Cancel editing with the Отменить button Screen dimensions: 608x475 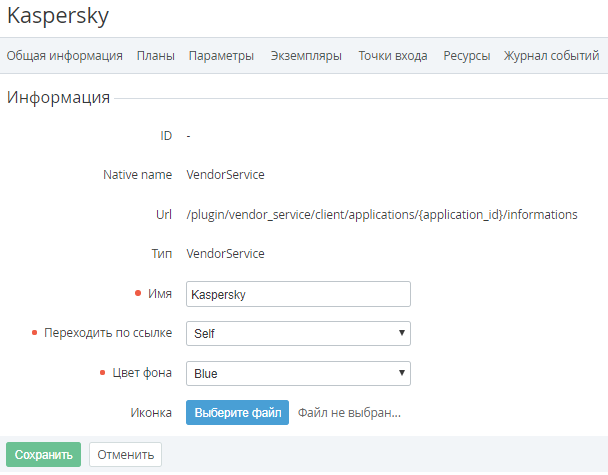click(125, 454)
